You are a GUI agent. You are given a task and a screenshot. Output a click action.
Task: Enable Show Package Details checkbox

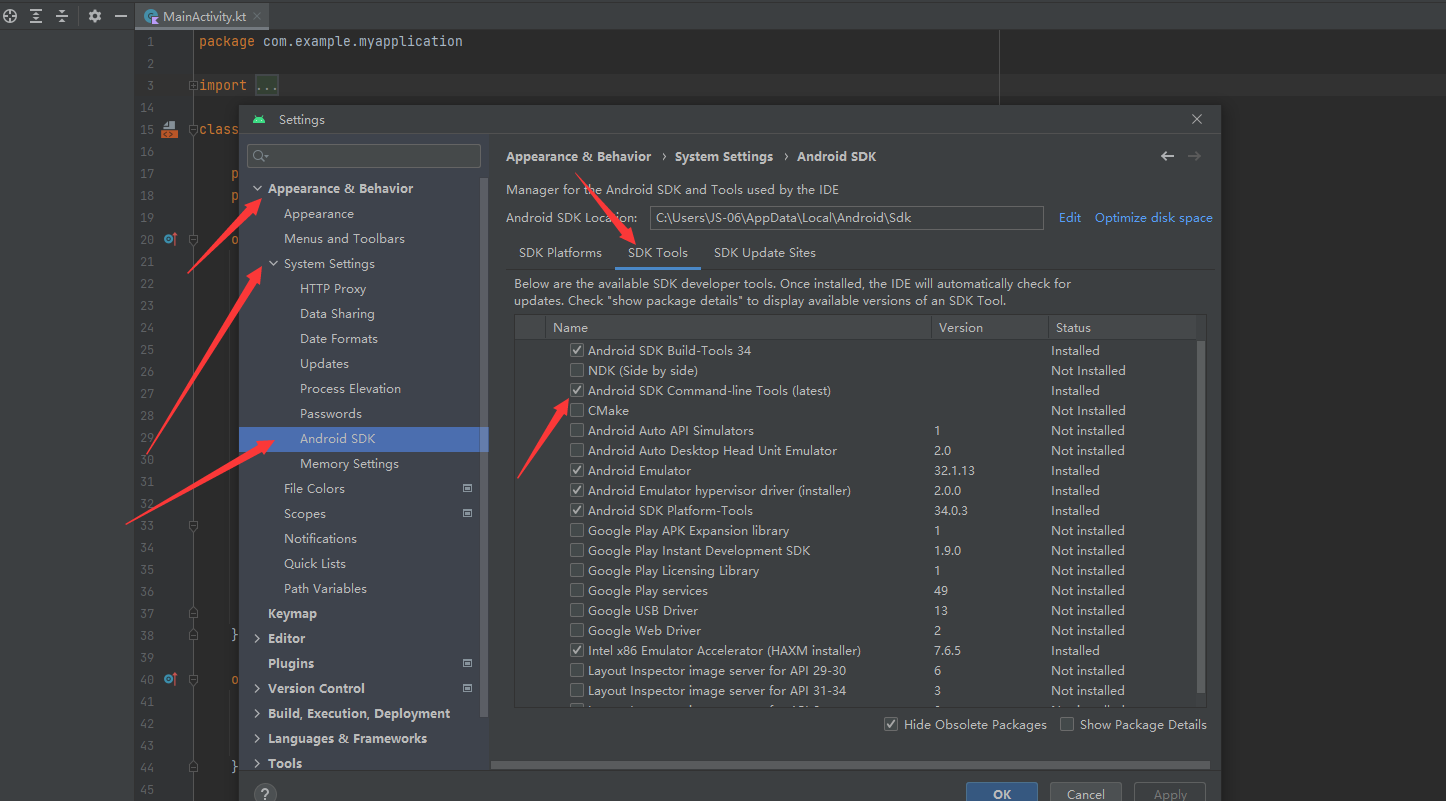tap(1067, 724)
